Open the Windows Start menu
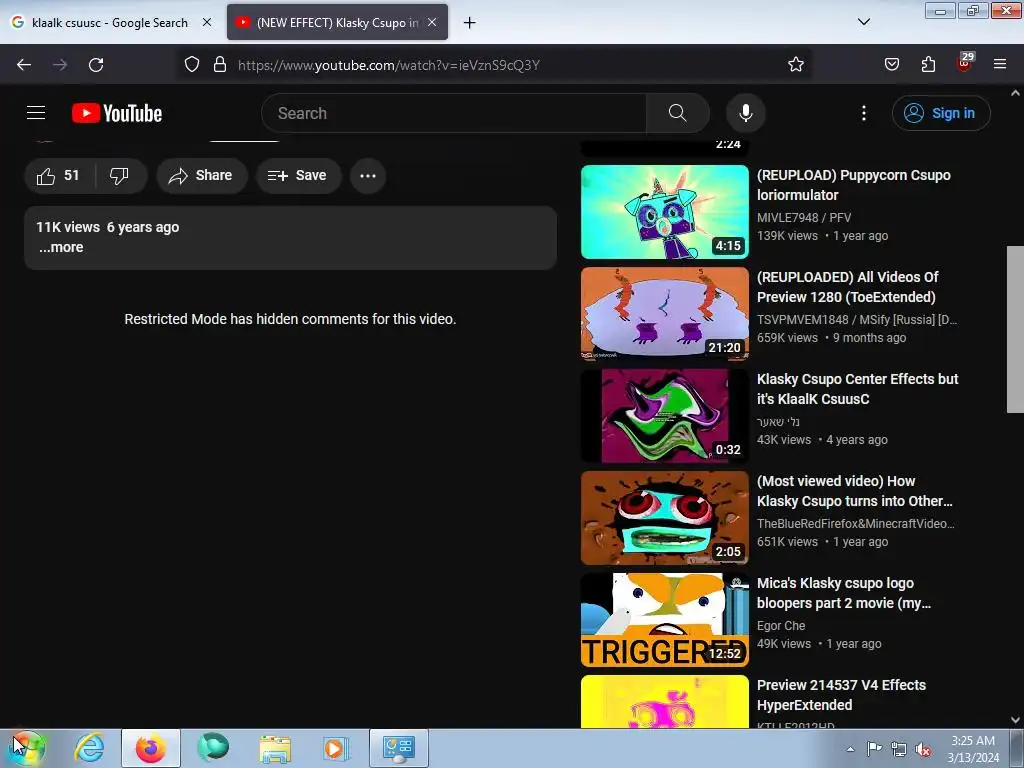The width and height of the screenshot is (1024, 768). [x=26, y=748]
